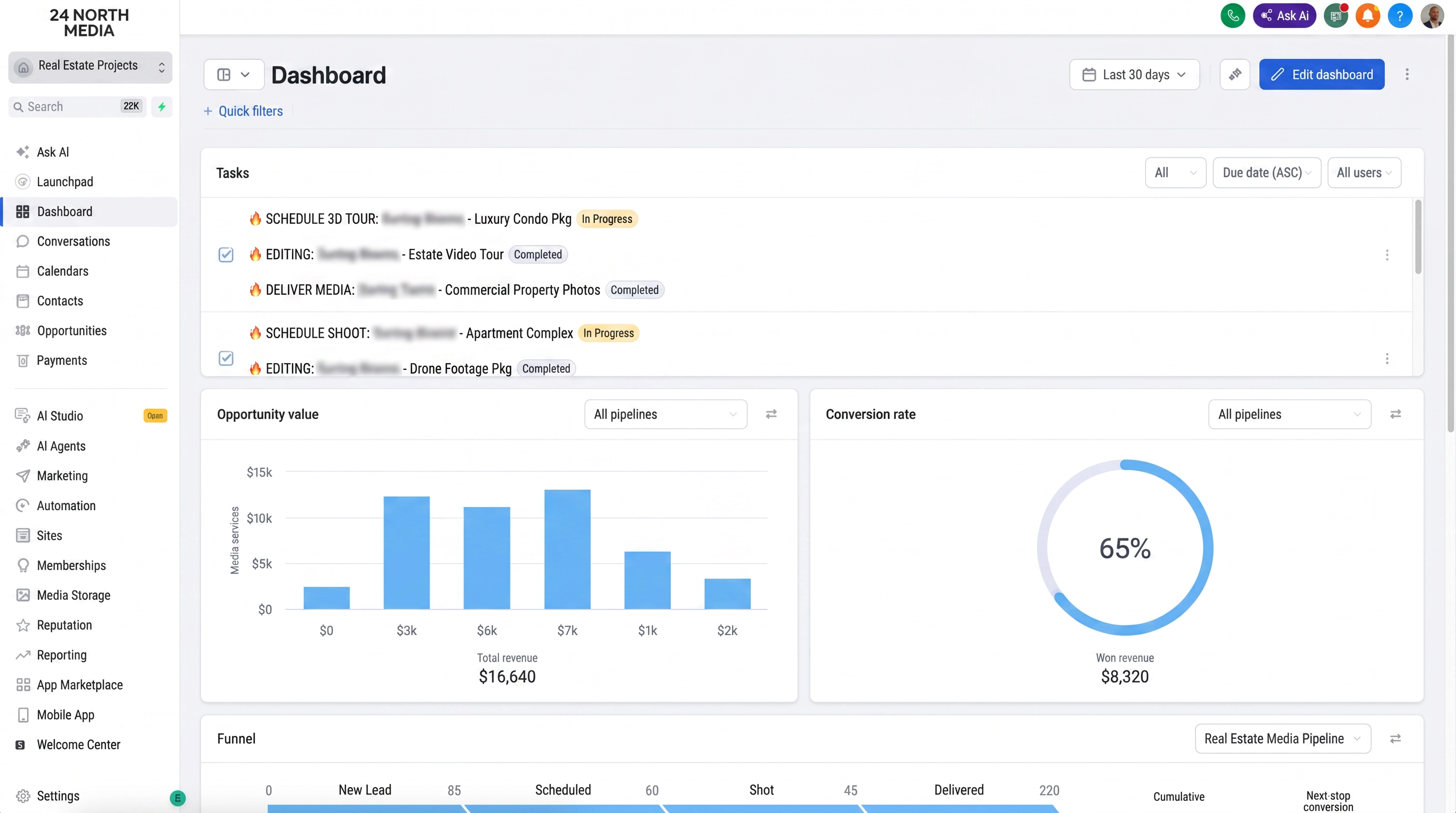Open Conversion rate All pipelines dropdown
1456x813 pixels.
(1290, 414)
